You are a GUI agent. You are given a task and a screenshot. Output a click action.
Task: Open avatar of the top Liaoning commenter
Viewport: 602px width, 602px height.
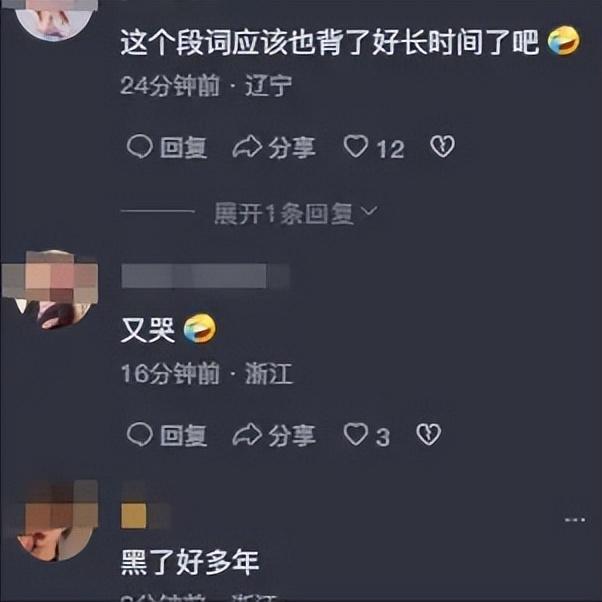(x=54, y=20)
